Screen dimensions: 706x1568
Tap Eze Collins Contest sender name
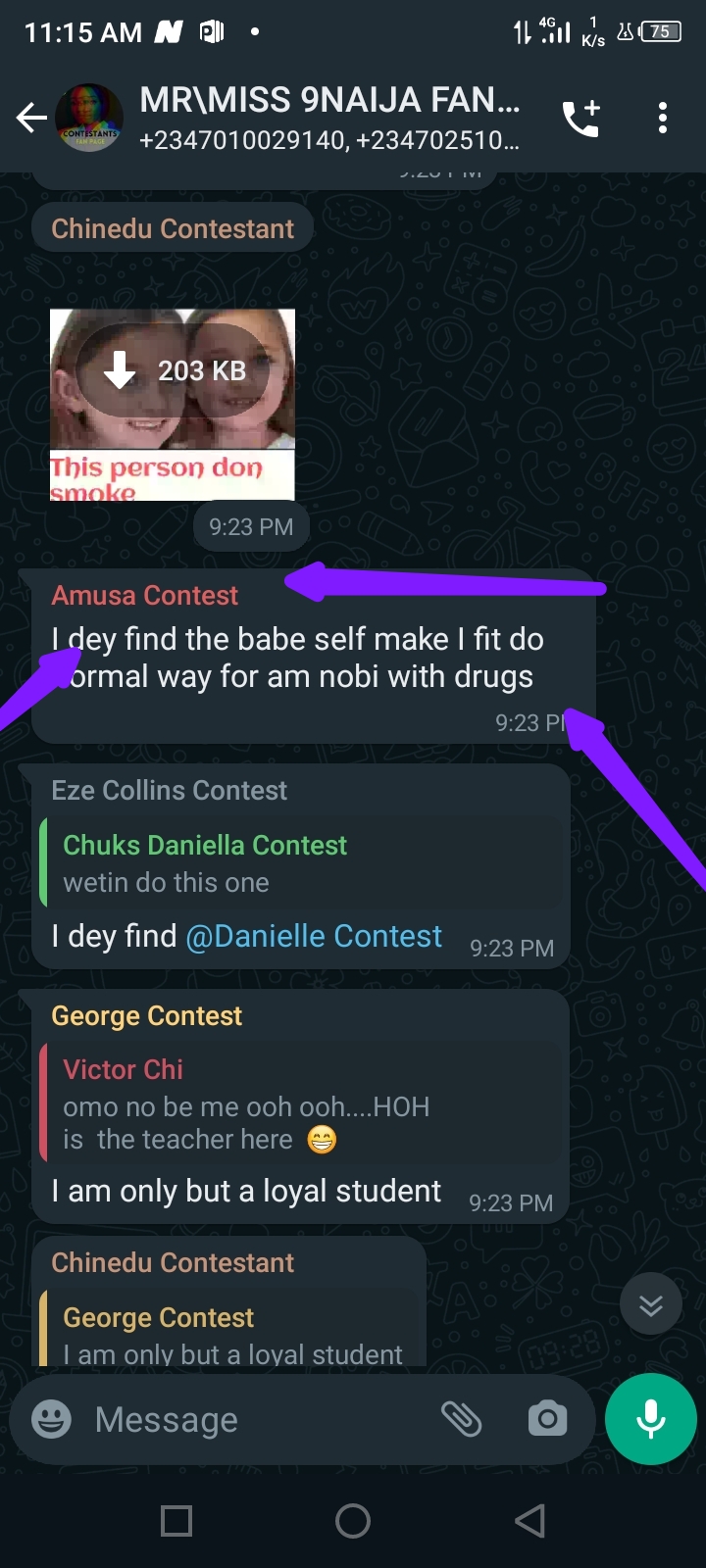tap(170, 790)
